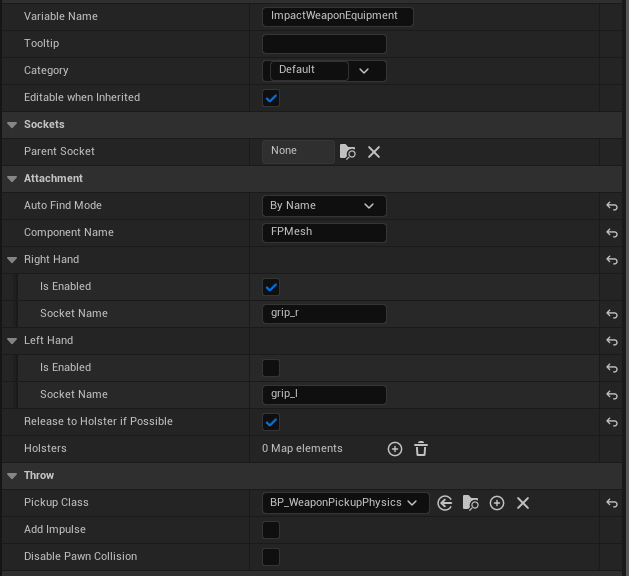The height and width of the screenshot is (576, 629).
Task: Create new blueprint for Pickup Class
Action: (497, 503)
